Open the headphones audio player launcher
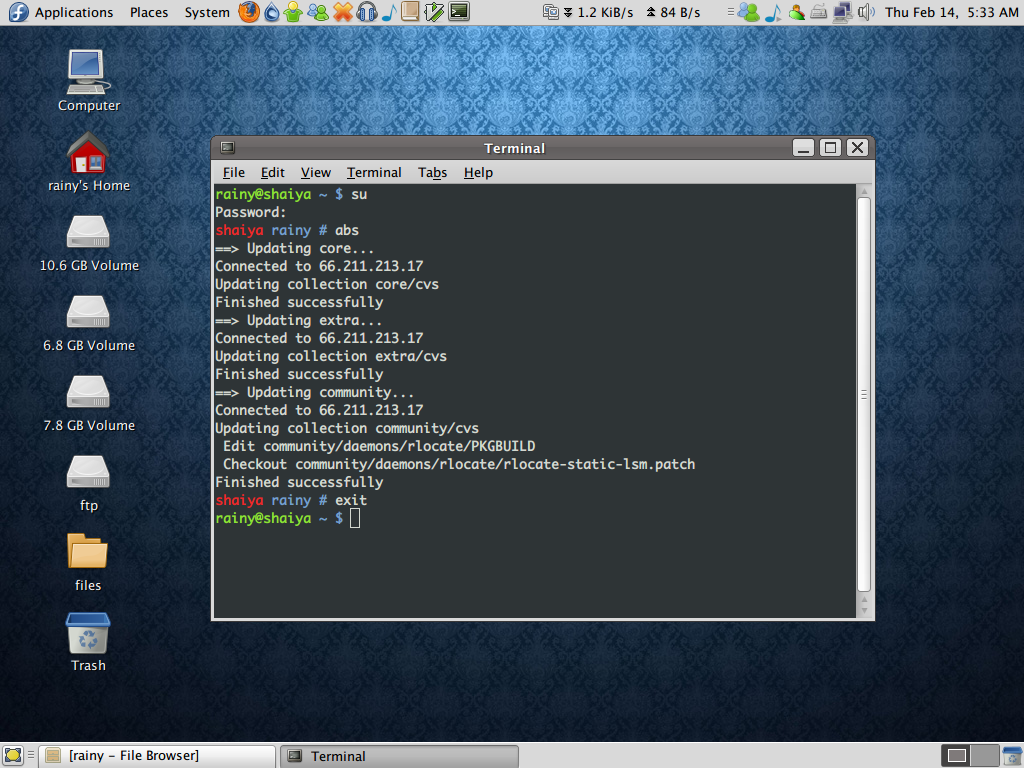Viewport: 1024px width, 768px height. pyautogui.click(x=366, y=12)
